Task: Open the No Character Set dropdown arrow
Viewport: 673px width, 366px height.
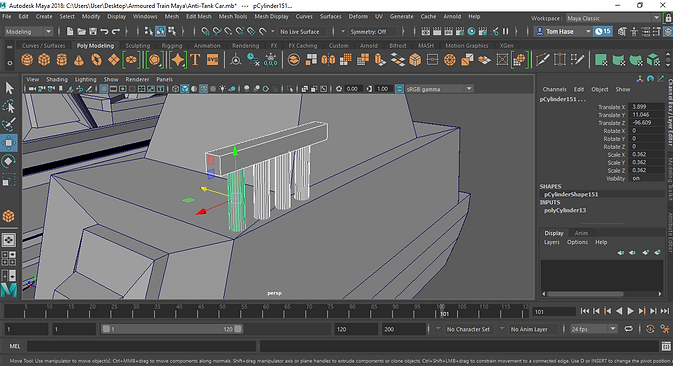Action: coord(438,329)
